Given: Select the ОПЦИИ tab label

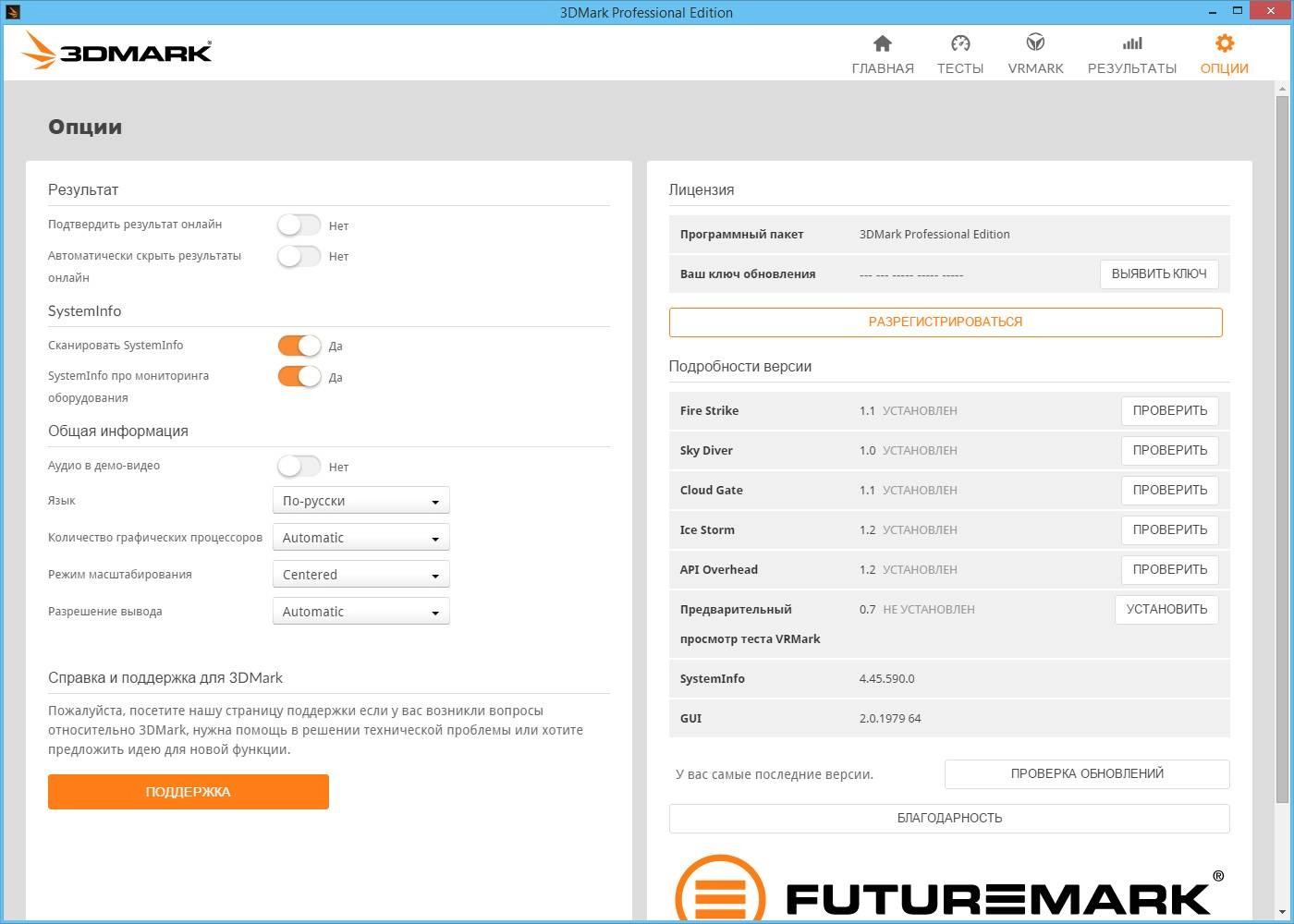Looking at the screenshot, I should [x=1225, y=68].
